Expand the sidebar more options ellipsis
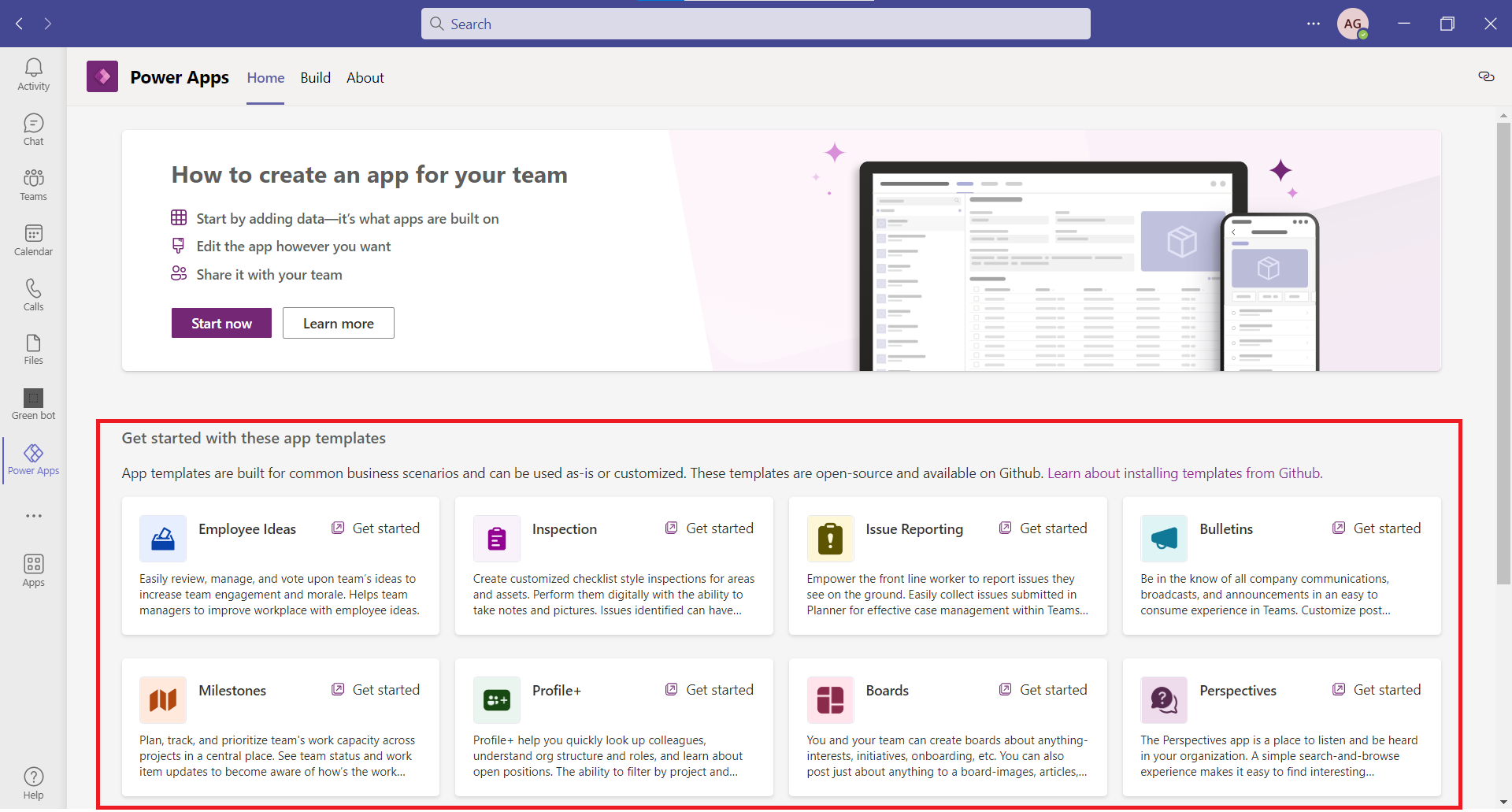 tap(33, 516)
